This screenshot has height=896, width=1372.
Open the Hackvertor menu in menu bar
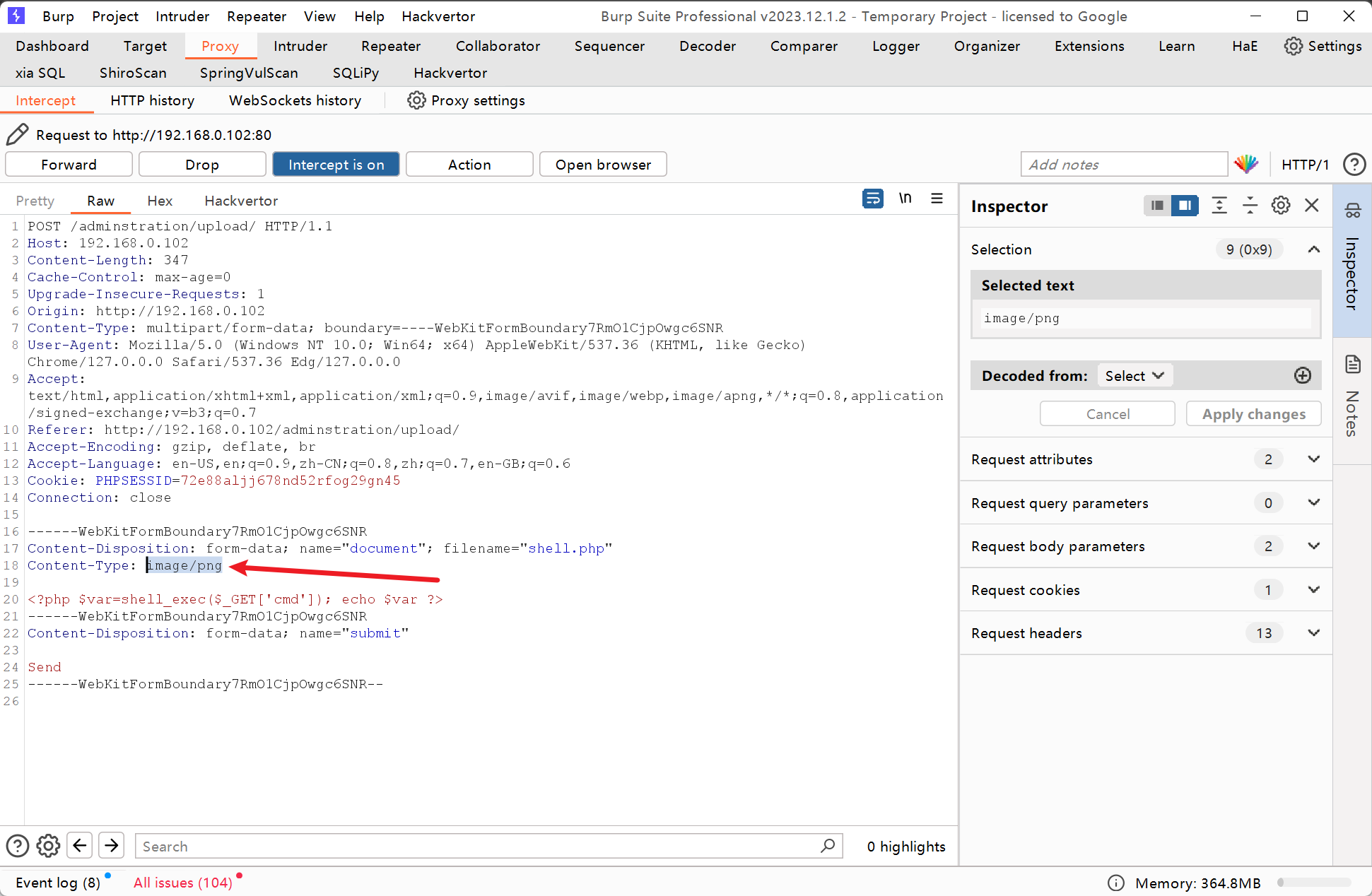438,16
